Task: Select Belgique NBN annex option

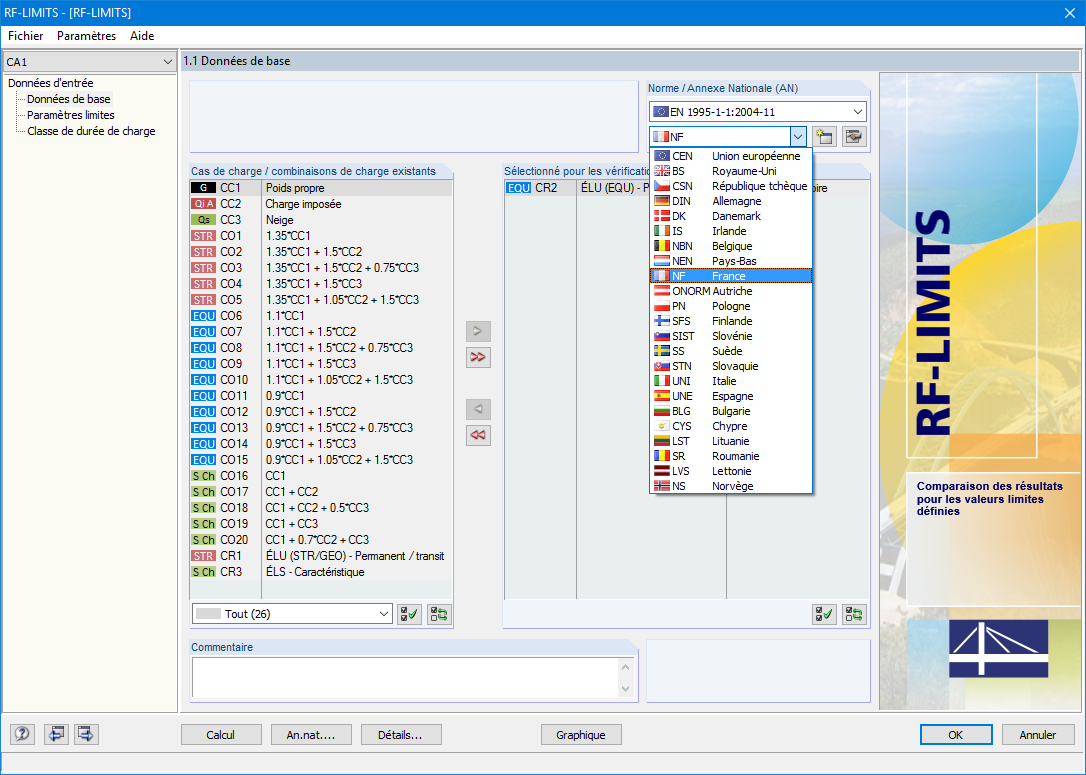Action: [731, 246]
